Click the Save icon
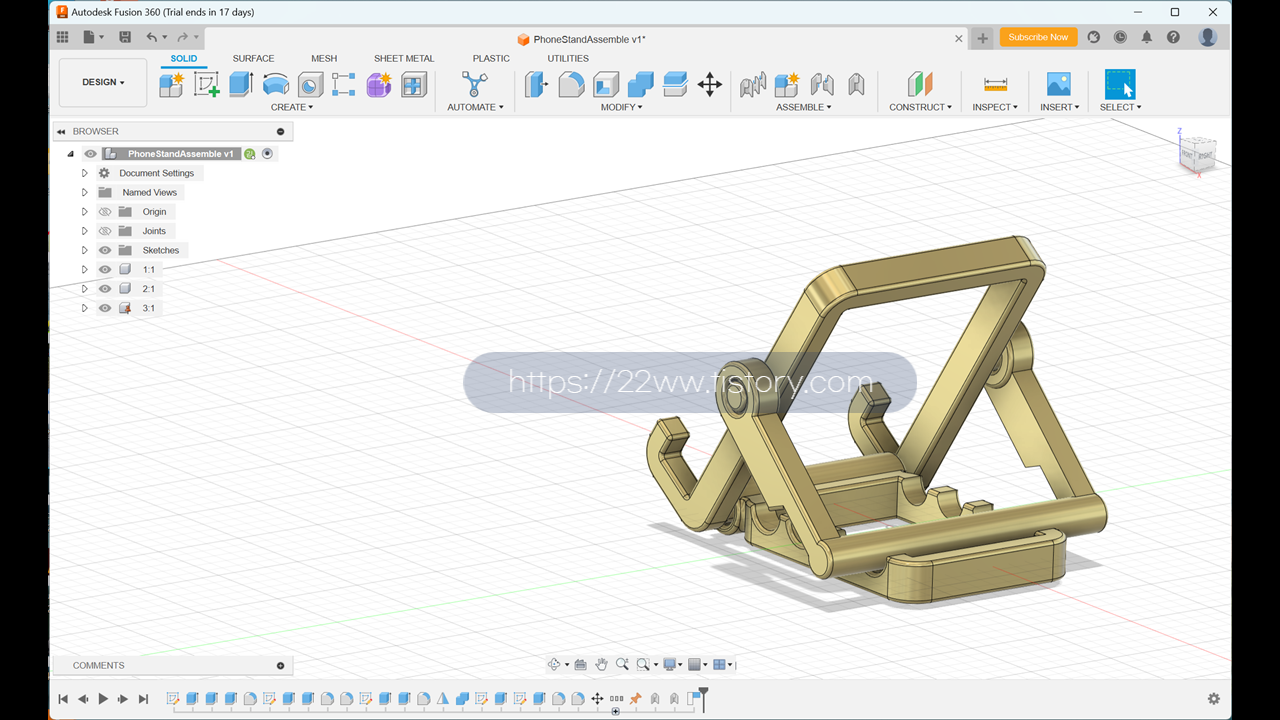The width and height of the screenshot is (1280, 720). coord(125,37)
